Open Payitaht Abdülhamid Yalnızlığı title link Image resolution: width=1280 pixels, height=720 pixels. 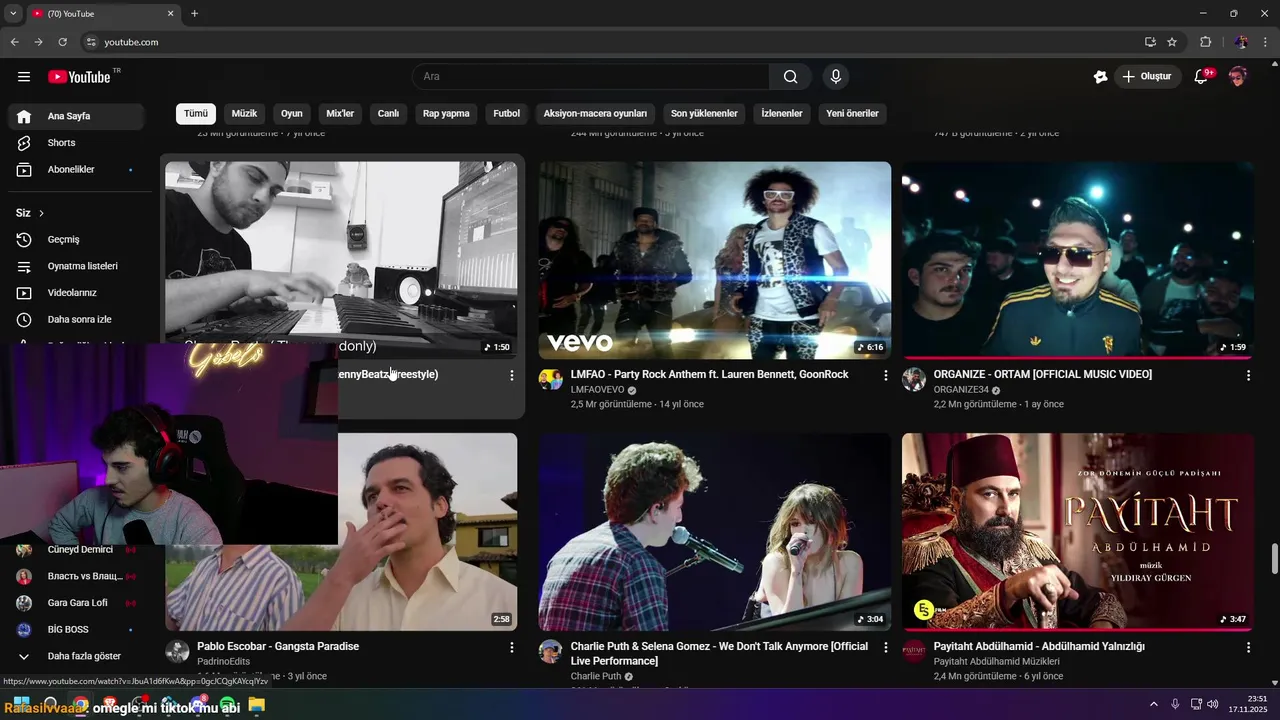tap(1039, 646)
